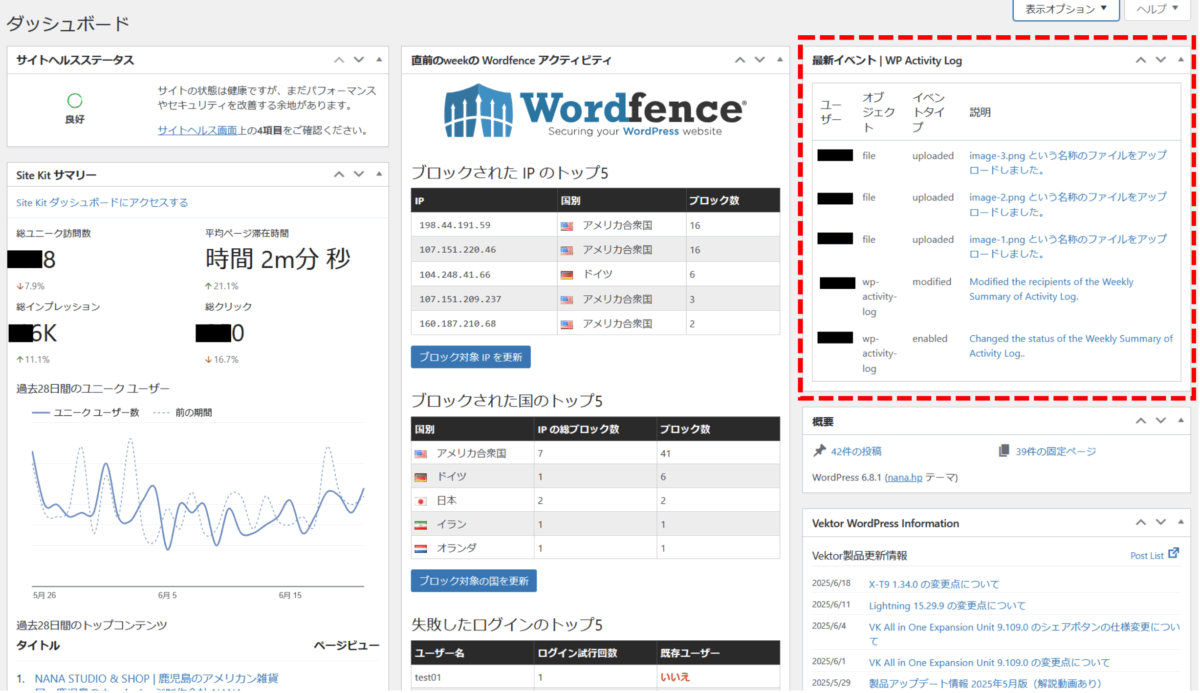The image size is (1200, 693).
Task: Open 39件の固定ページ link
Action: tap(1056, 451)
